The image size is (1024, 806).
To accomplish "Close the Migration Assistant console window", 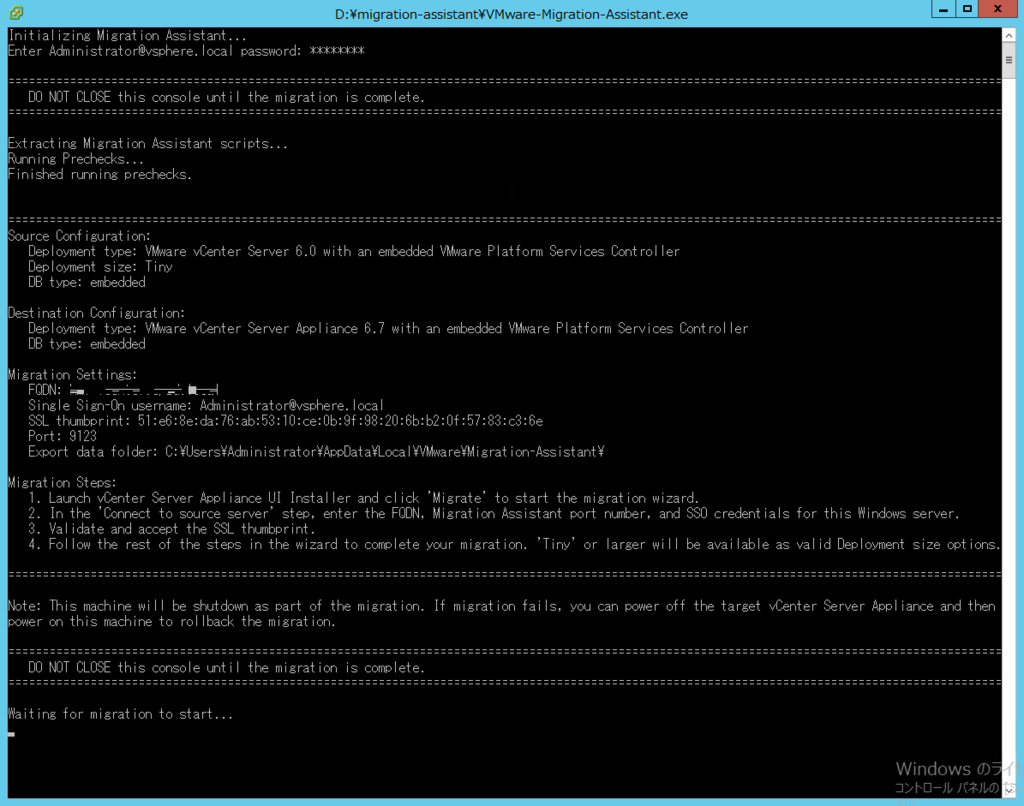I will pyautogui.click(x=997, y=9).
